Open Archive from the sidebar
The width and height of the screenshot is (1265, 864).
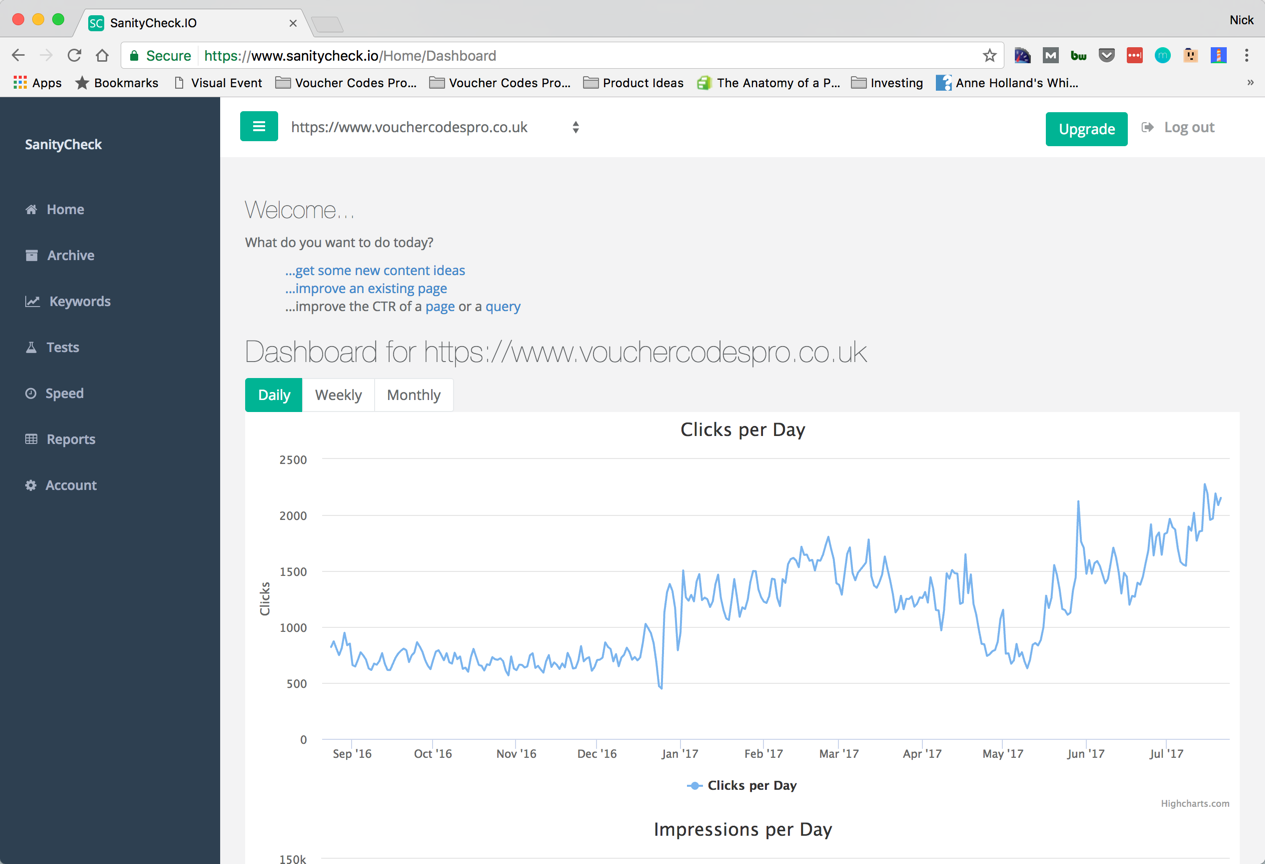[x=60, y=255]
